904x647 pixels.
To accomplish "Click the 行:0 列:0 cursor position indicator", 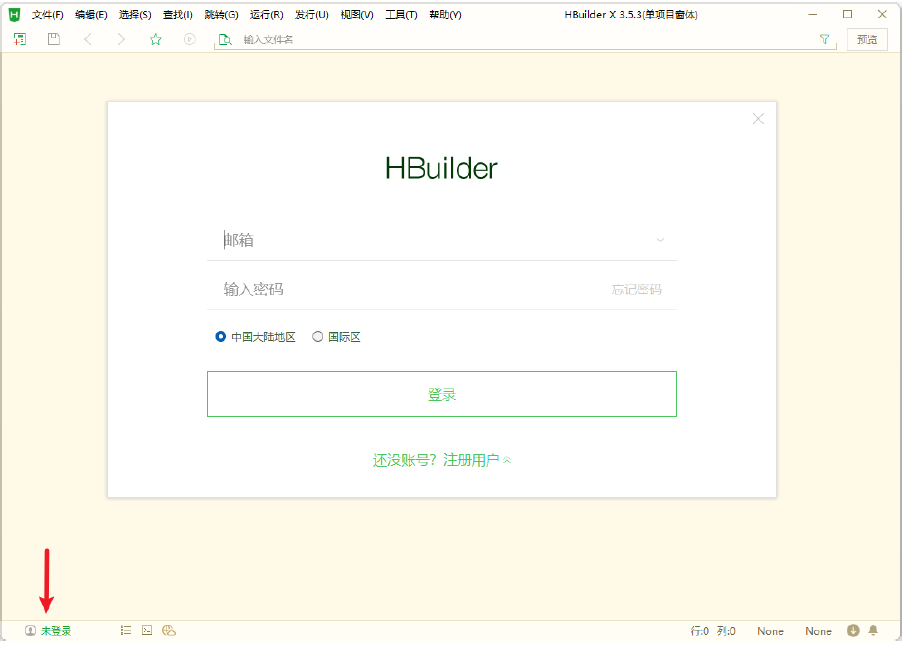I will point(713,631).
